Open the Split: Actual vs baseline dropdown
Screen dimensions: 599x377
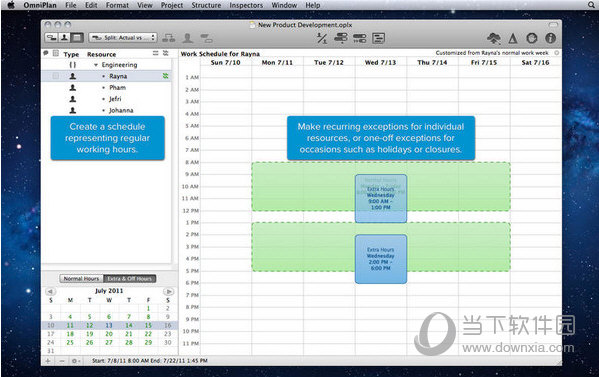point(123,37)
